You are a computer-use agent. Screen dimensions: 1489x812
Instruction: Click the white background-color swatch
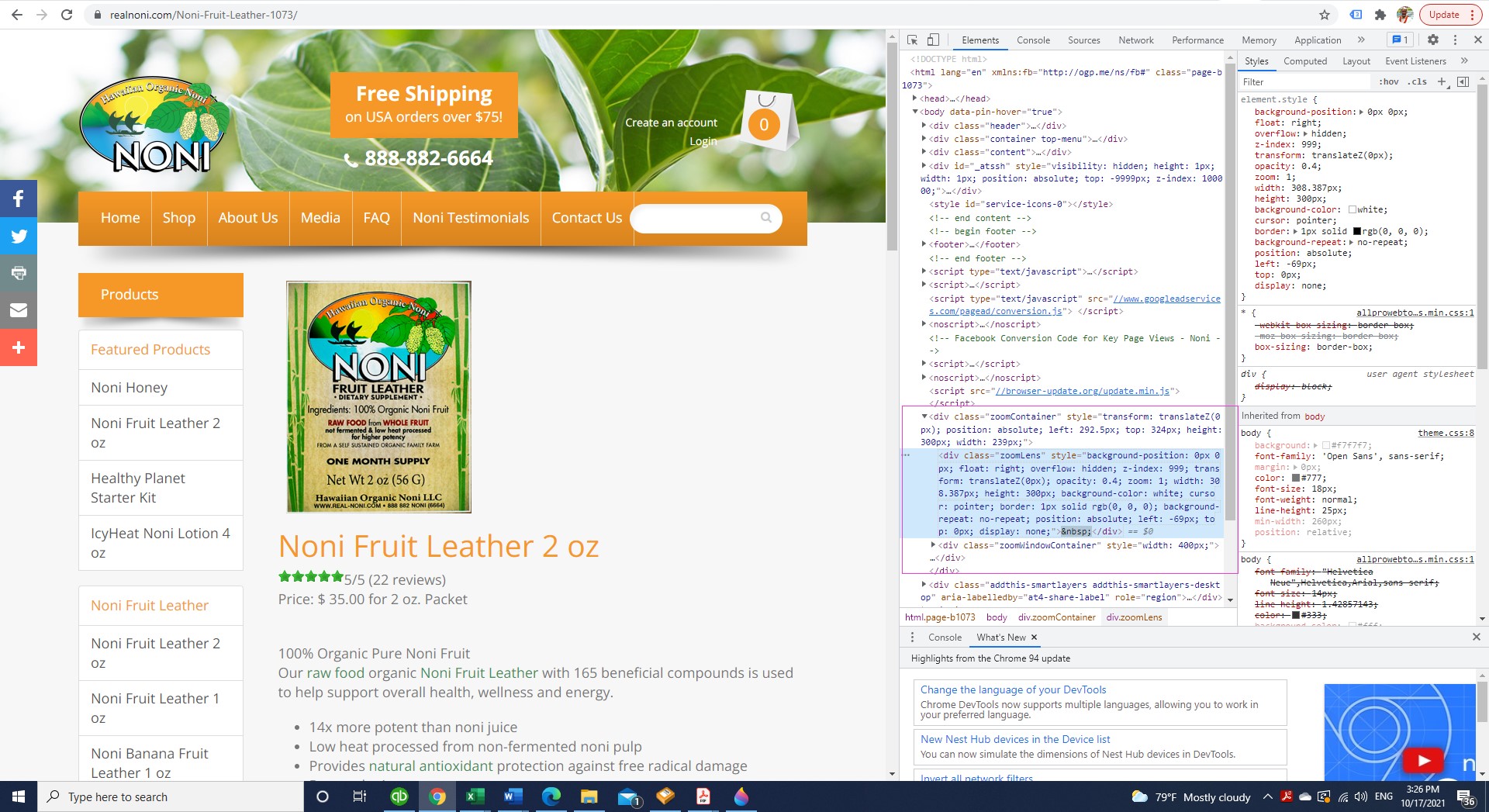click(x=1352, y=210)
